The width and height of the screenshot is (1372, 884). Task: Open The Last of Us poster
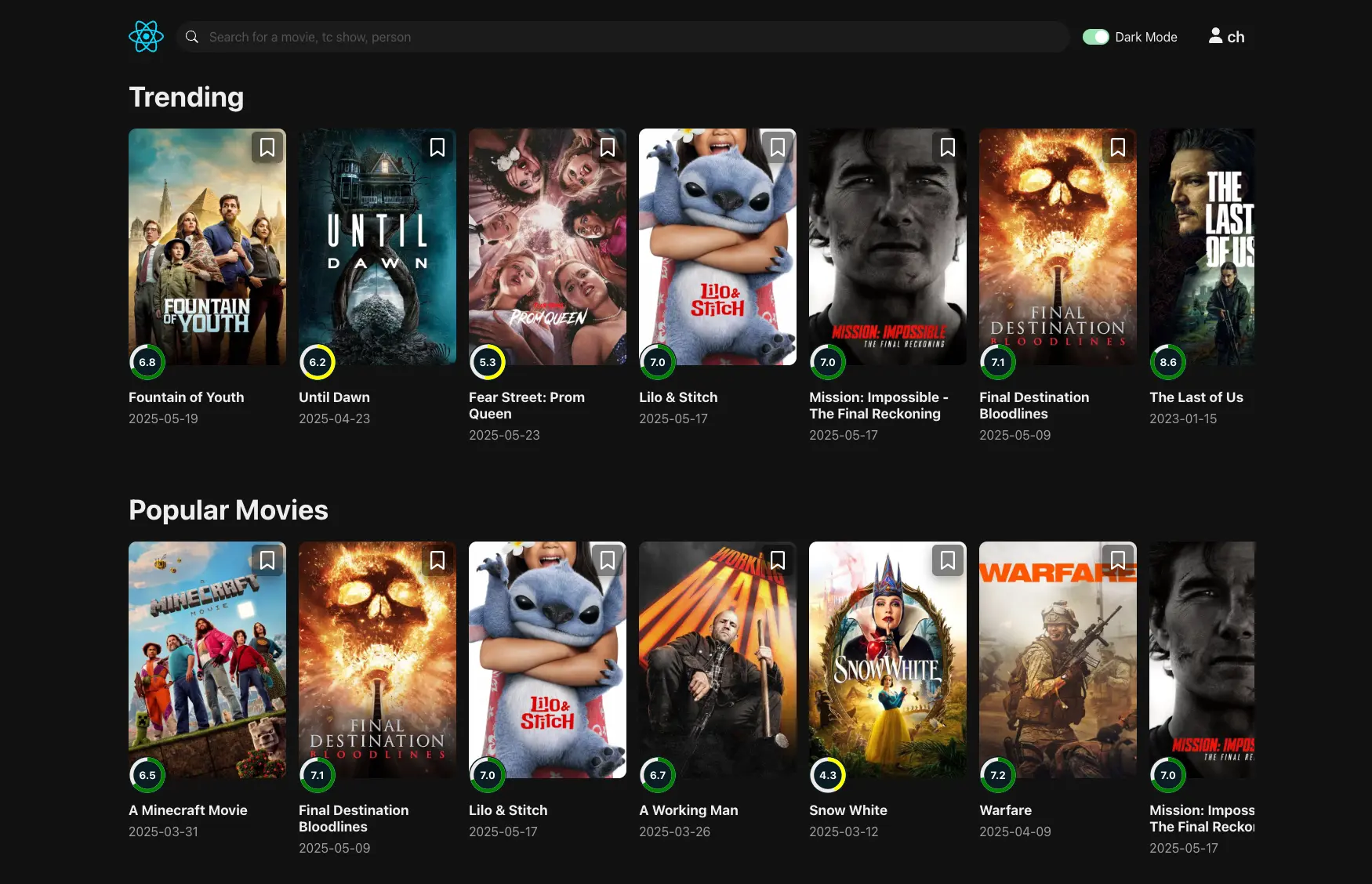1202,247
